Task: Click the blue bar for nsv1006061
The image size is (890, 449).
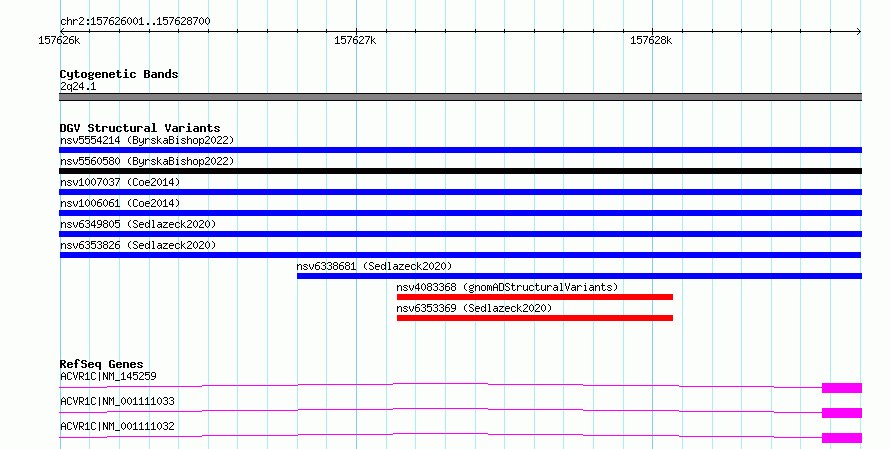Action: tap(460, 213)
